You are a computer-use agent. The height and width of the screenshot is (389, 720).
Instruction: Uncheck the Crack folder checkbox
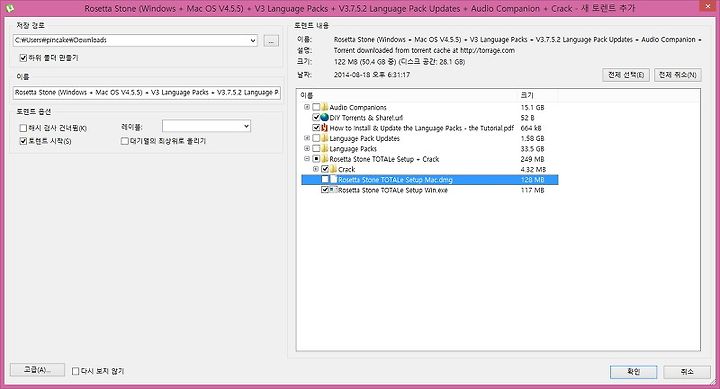[x=325, y=169]
